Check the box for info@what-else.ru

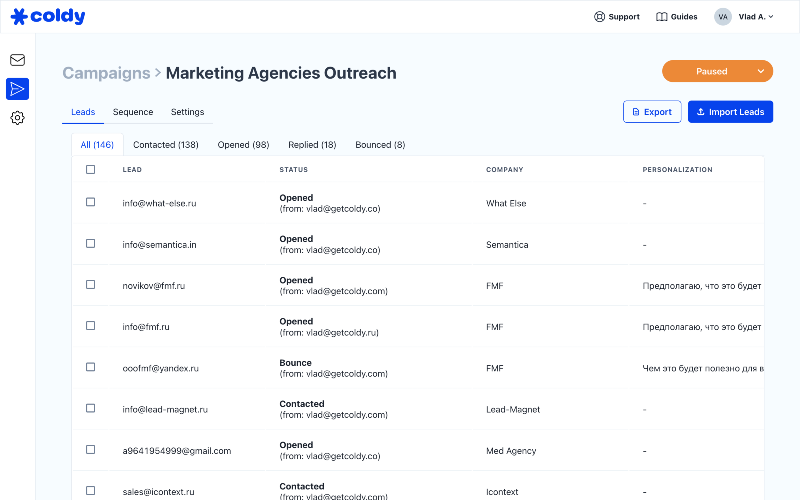point(91,202)
